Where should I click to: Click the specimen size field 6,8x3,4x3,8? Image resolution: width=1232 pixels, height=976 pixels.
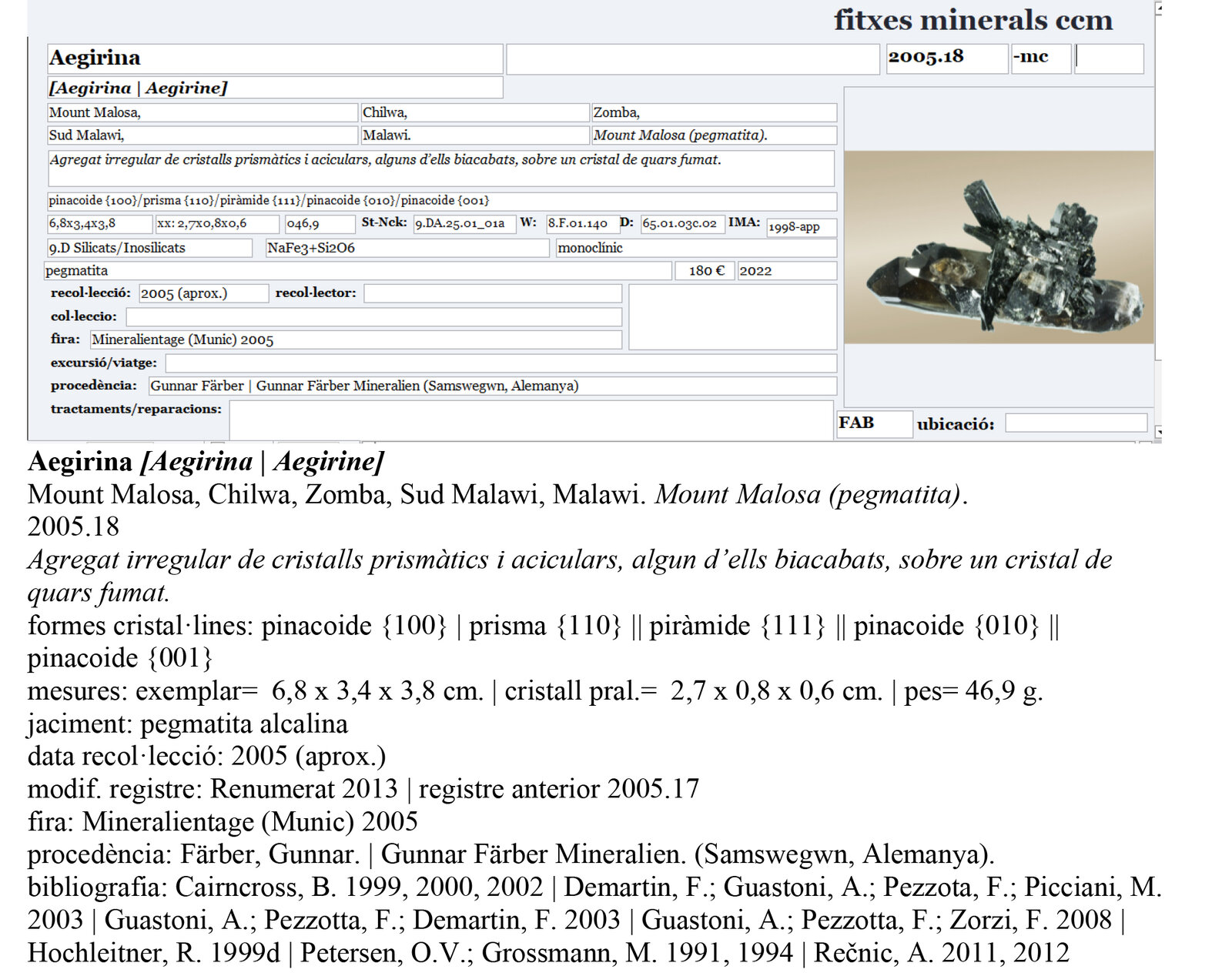[x=100, y=224]
